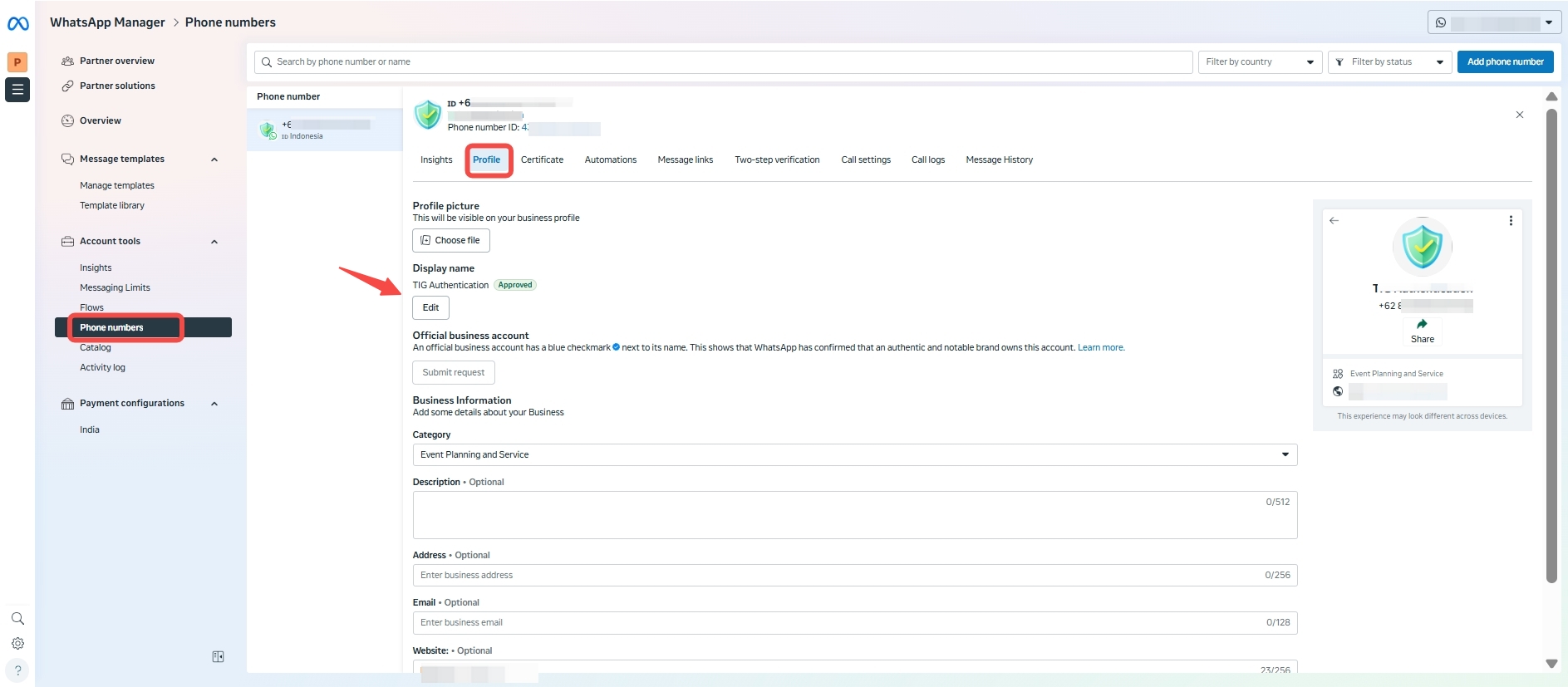Click Share icon in profile preview
1568x687 pixels.
coord(1422,325)
